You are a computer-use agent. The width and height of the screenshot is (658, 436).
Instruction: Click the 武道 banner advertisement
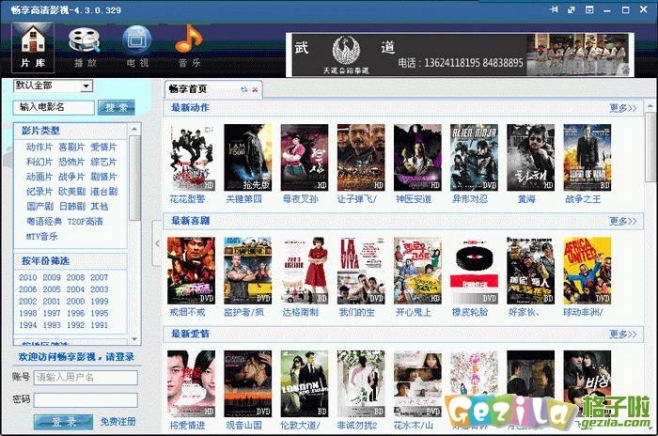(x=460, y=55)
